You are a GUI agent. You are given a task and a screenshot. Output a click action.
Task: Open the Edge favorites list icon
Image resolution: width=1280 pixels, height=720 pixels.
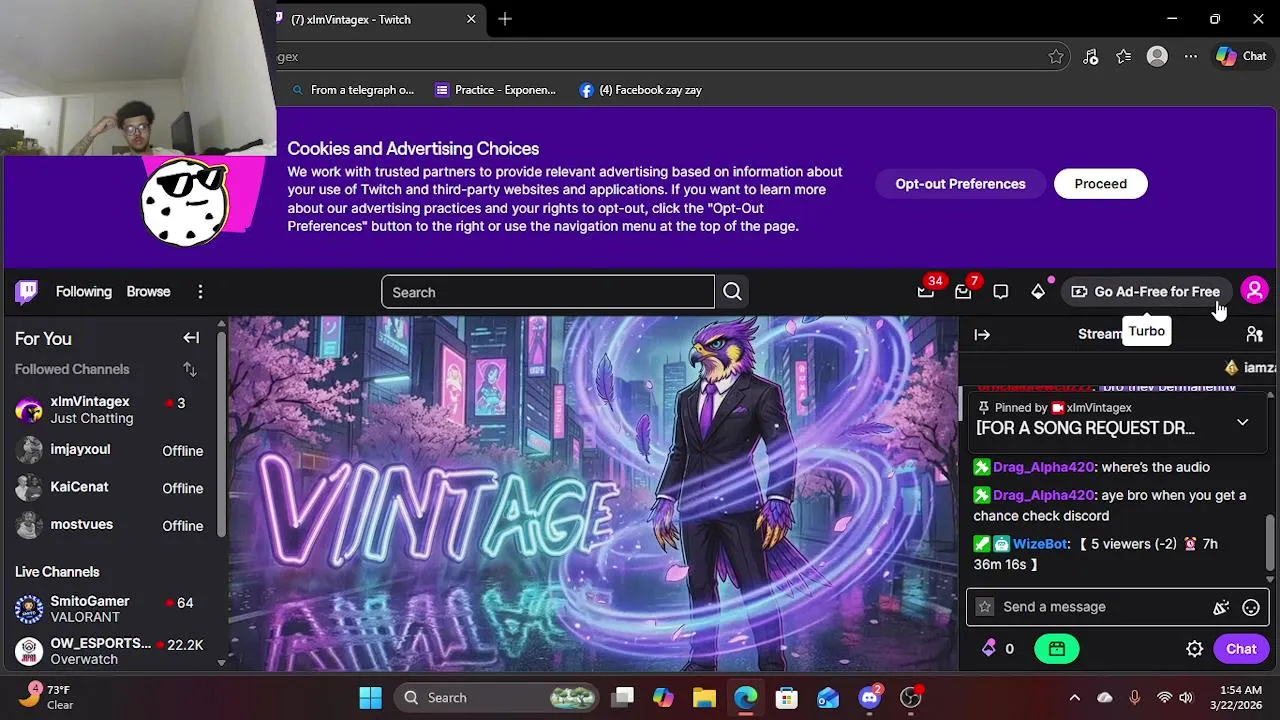coord(1124,57)
